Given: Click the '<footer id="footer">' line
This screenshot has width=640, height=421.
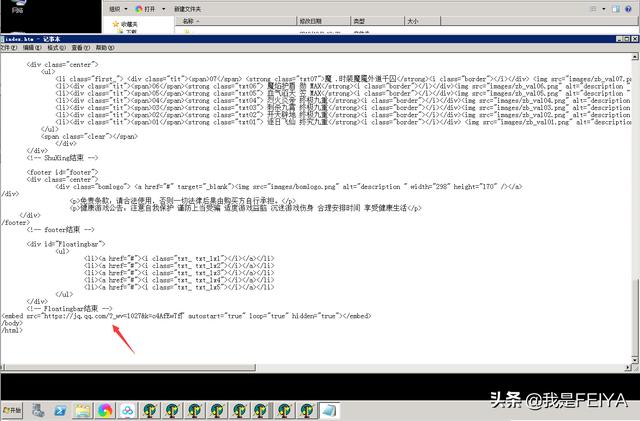Looking at the screenshot, I should pos(62,172).
